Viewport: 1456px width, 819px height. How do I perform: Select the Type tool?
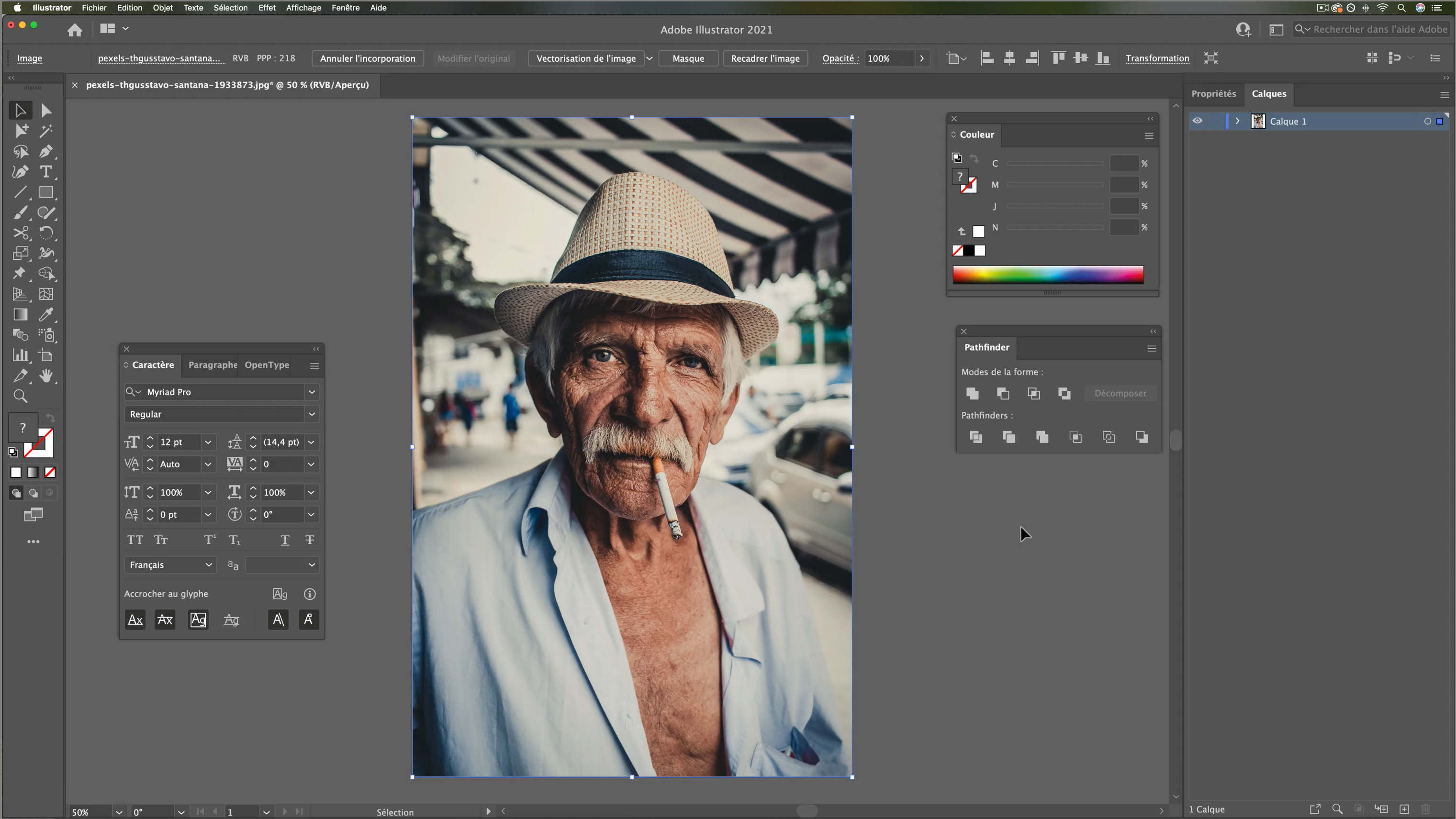point(45,172)
